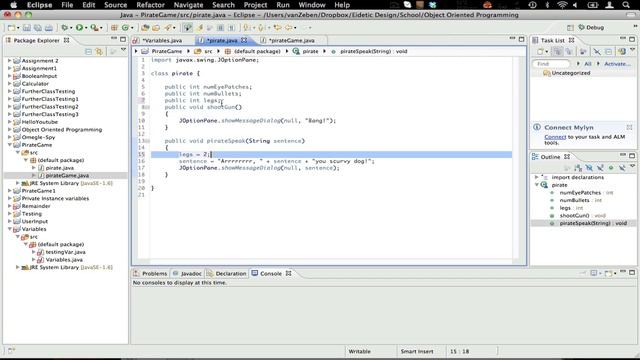Click the Back navigation arrow icon
Viewport: 640px width, 360px height.
[289, 28]
